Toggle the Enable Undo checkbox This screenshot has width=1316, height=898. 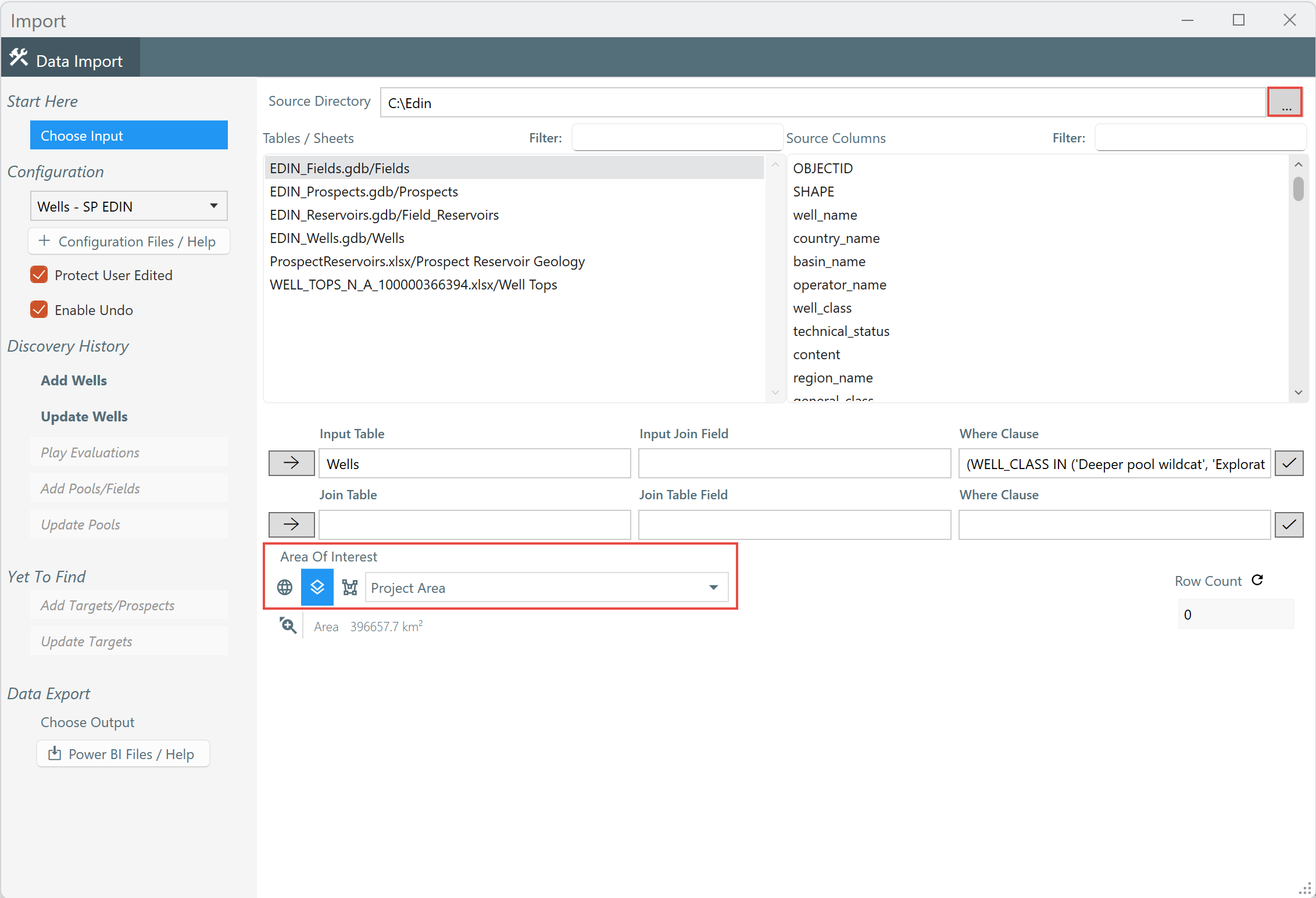(39, 310)
